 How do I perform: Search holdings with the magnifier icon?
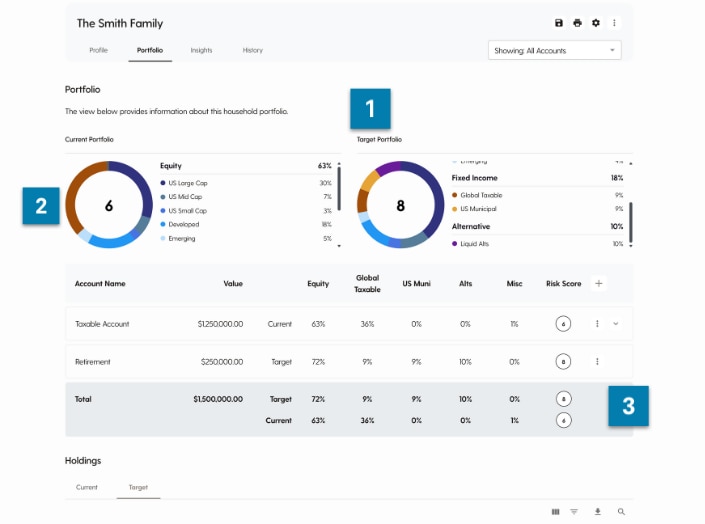click(621, 512)
